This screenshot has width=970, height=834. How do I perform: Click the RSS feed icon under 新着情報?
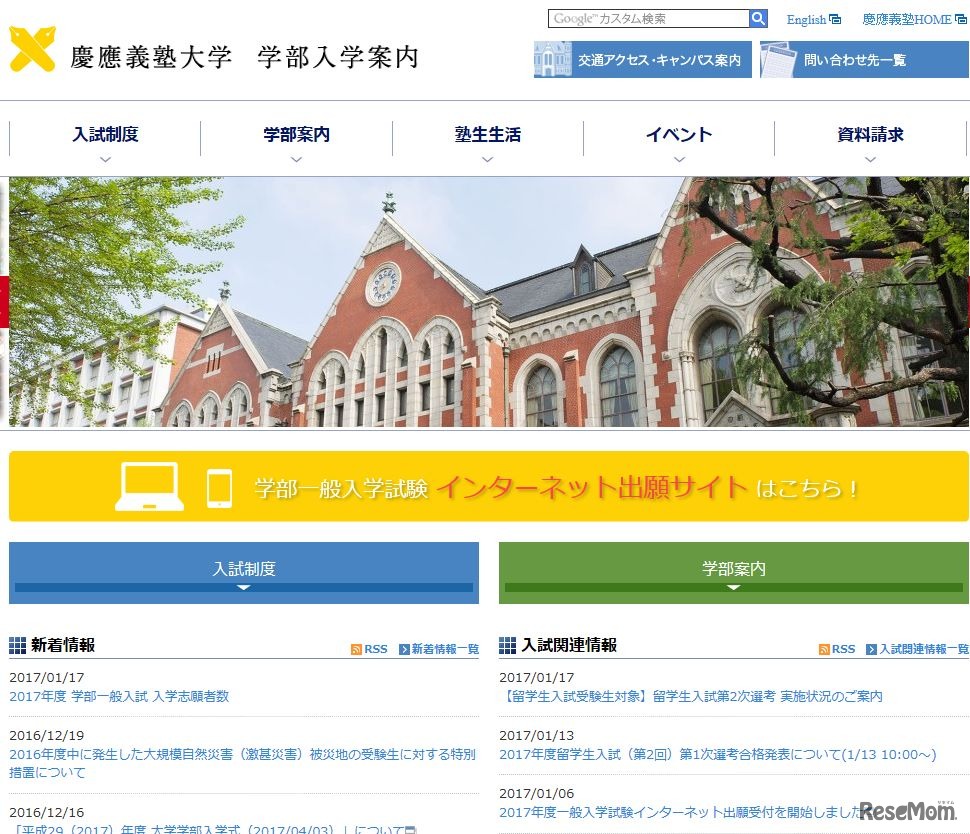(x=356, y=649)
